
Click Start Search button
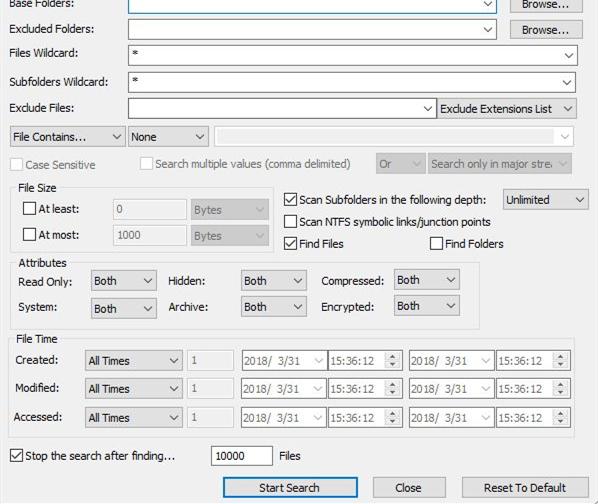pyautogui.click(x=290, y=488)
